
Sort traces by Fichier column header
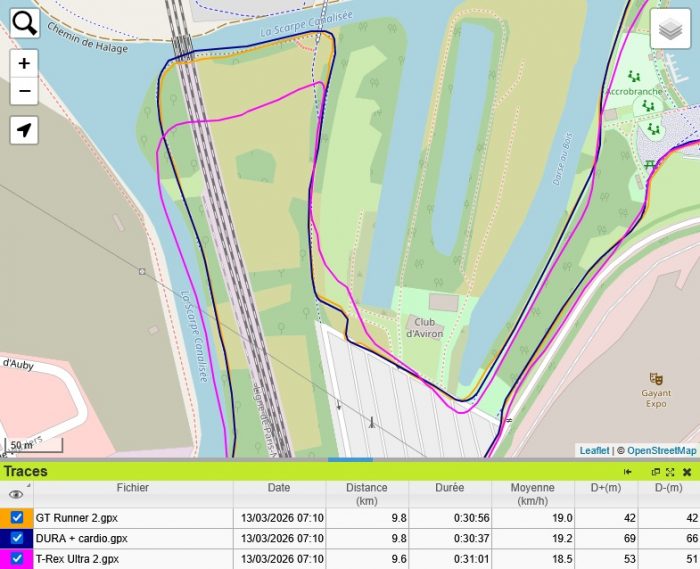click(132, 488)
